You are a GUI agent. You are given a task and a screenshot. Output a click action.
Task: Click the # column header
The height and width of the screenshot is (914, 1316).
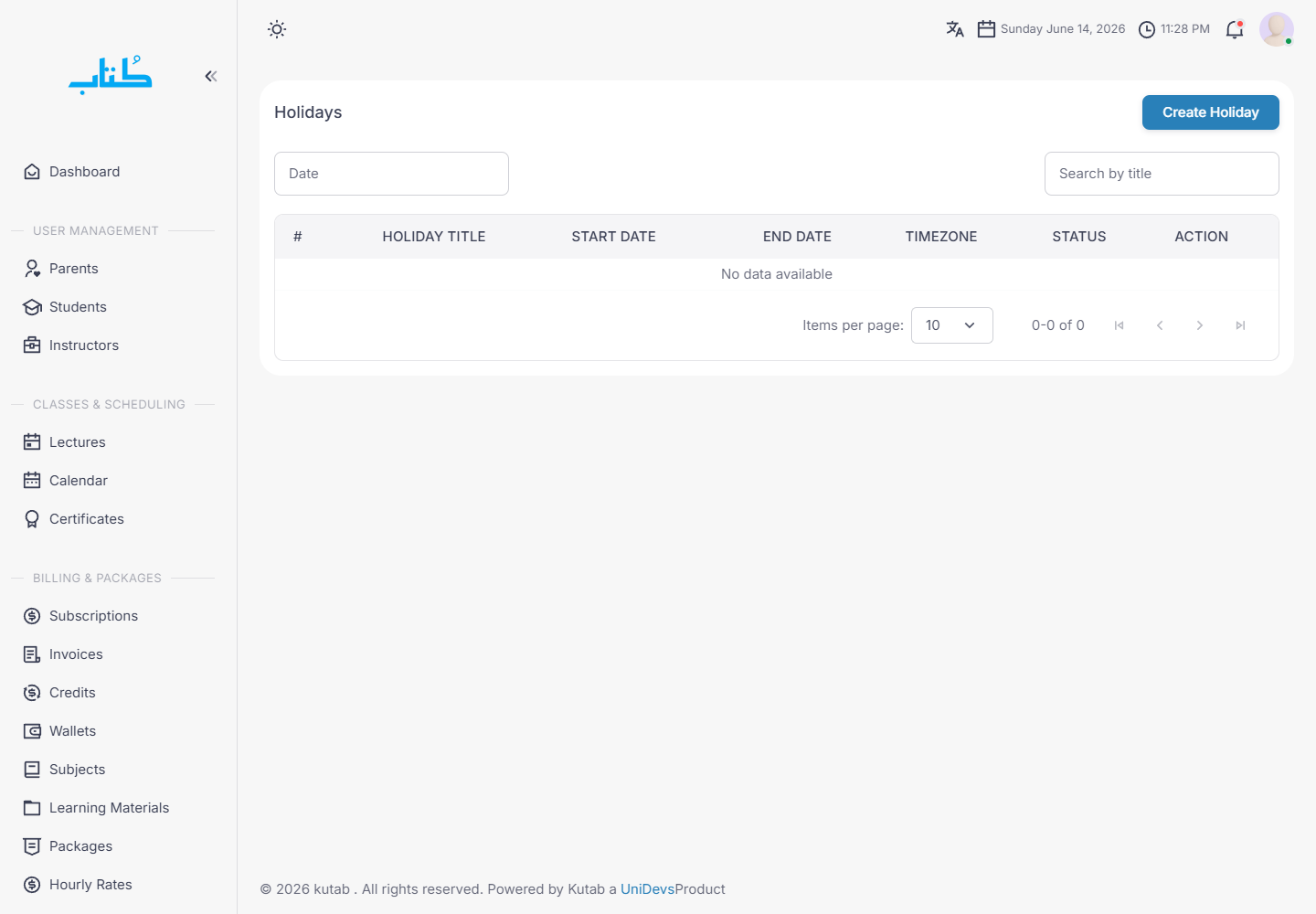[x=298, y=237]
